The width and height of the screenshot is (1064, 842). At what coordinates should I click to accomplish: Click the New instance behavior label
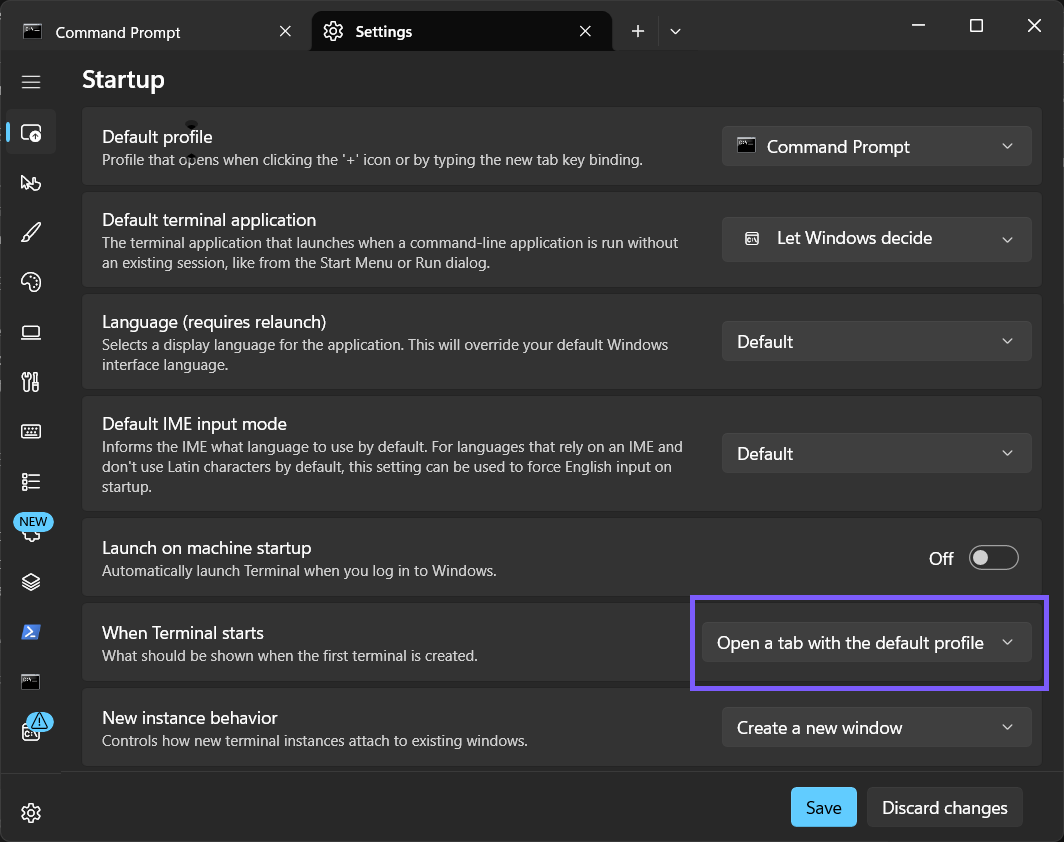(190, 718)
